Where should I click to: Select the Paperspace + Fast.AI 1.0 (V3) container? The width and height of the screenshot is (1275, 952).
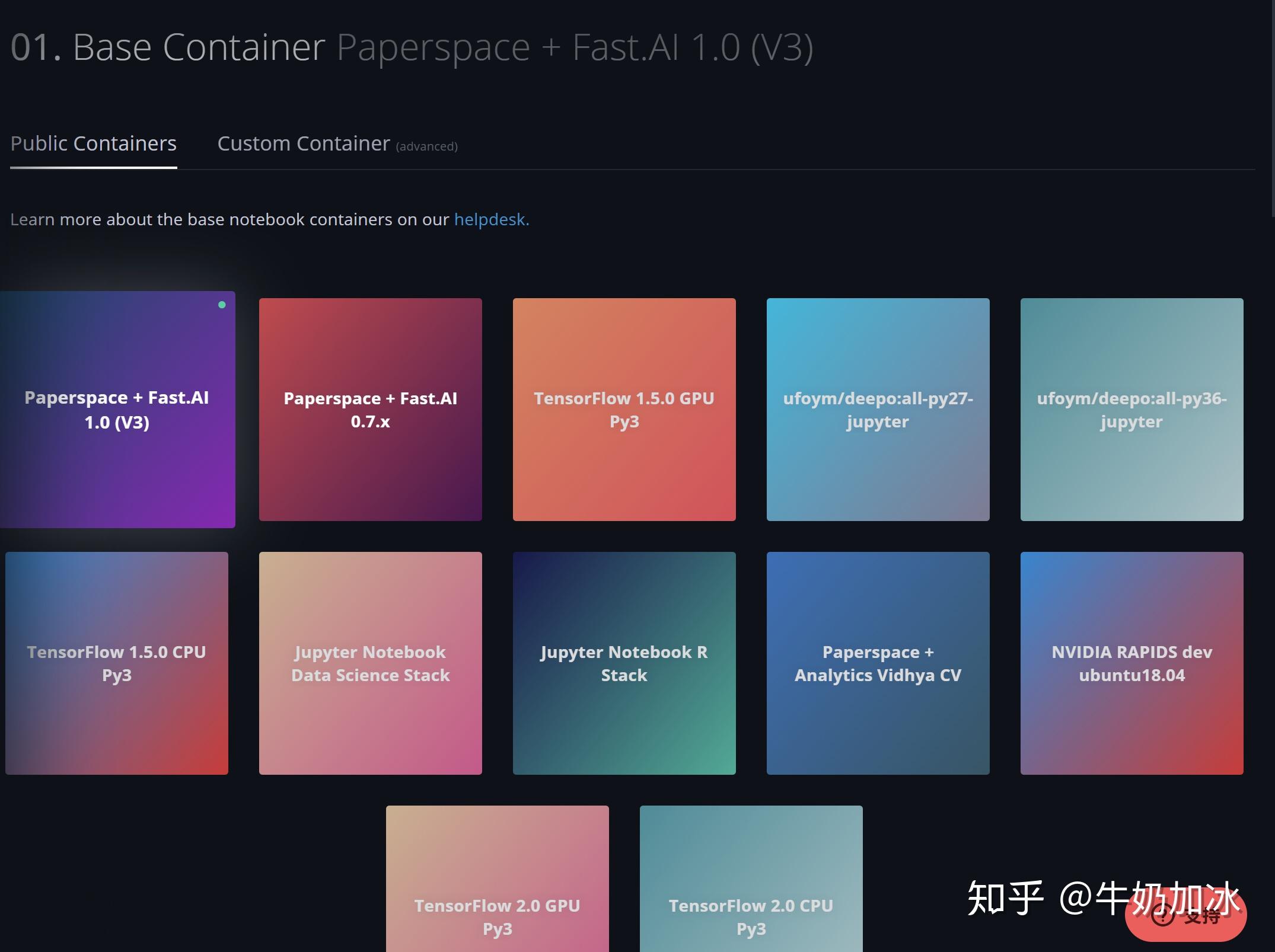117,409
